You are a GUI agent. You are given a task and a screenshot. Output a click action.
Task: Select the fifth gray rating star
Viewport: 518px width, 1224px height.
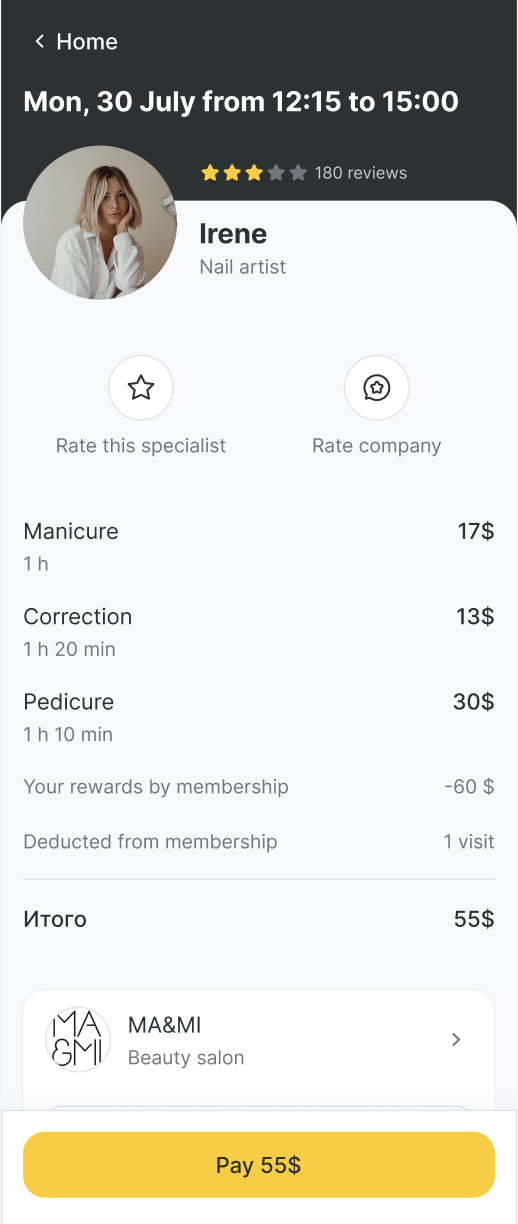coord(298,173)
